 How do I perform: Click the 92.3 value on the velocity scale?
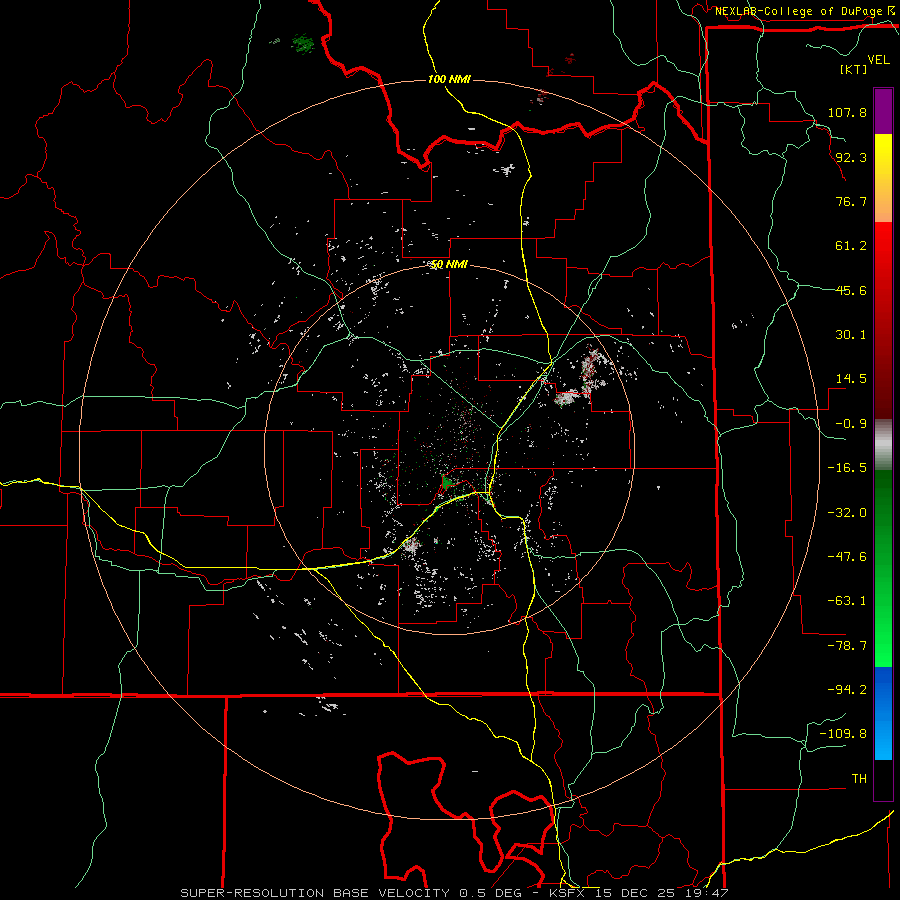851,157
